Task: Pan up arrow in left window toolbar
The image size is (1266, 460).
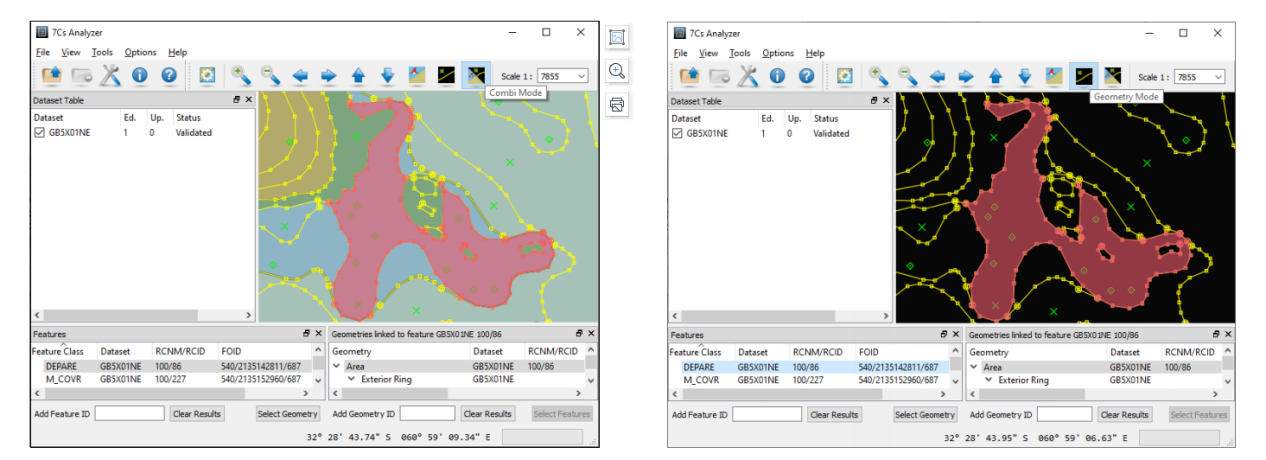Action: click(358, 75)
